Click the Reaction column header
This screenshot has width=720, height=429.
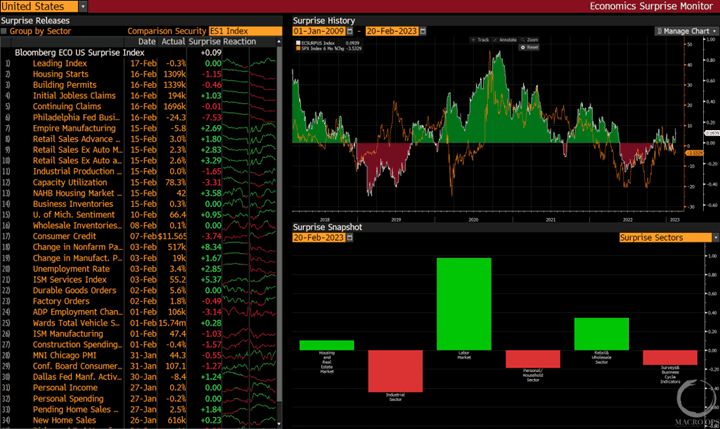239,42
